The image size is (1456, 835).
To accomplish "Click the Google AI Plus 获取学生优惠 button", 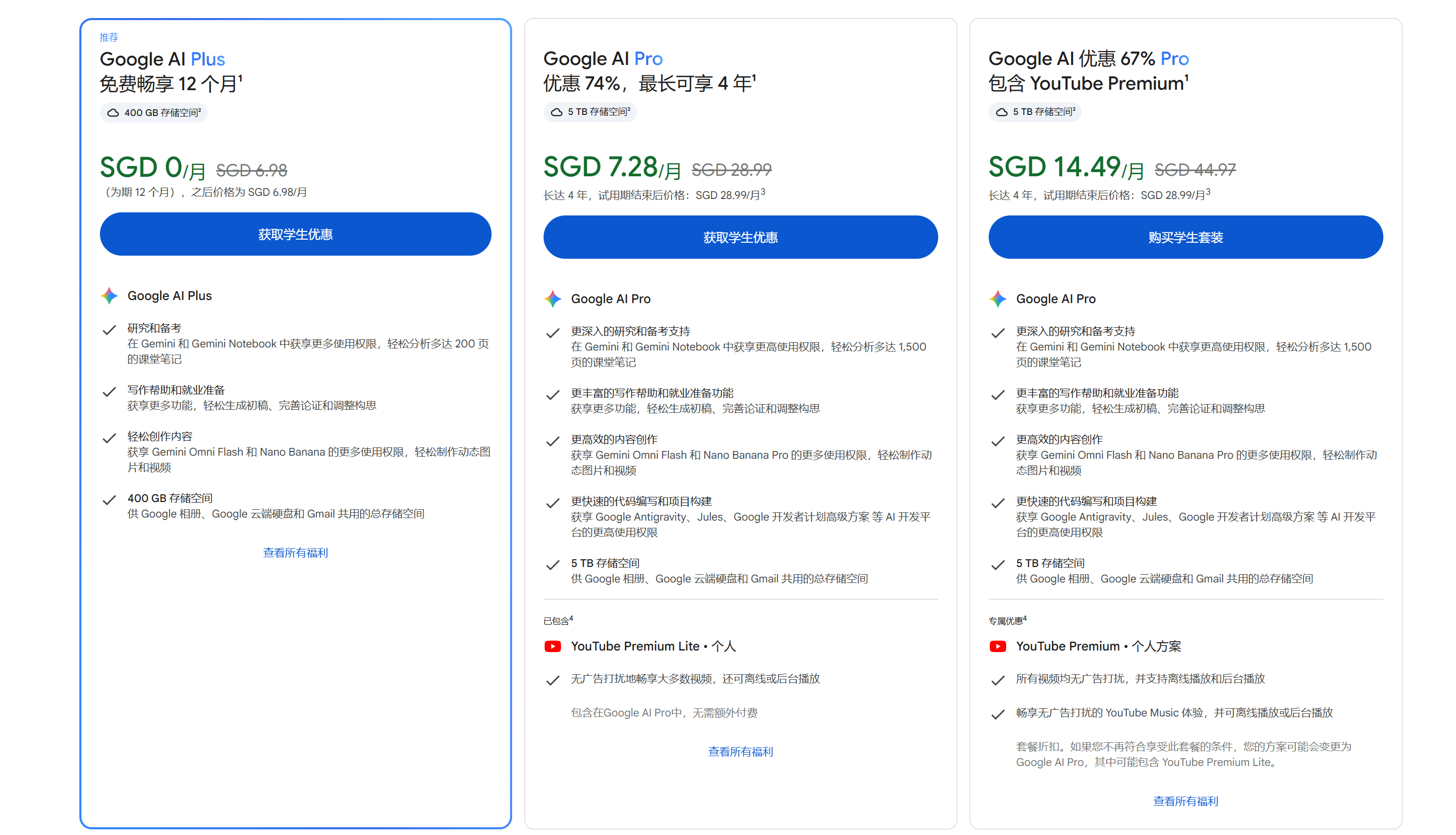I will 295,234.
